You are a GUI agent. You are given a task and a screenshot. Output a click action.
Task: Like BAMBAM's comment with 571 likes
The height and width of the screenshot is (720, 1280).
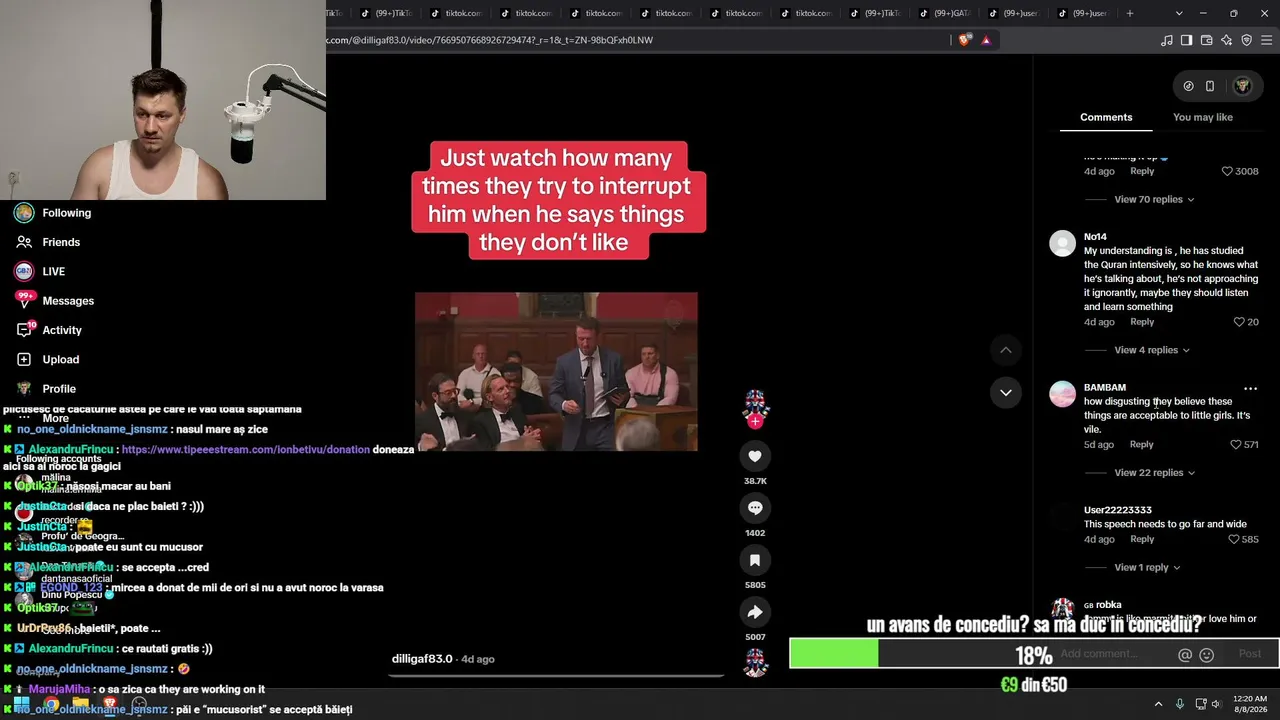pyautogui.click(x=1236, y=445)
